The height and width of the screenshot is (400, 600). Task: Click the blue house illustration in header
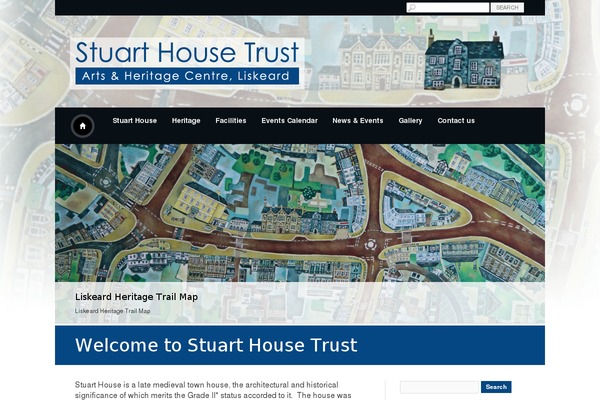[x=464, y=61]
